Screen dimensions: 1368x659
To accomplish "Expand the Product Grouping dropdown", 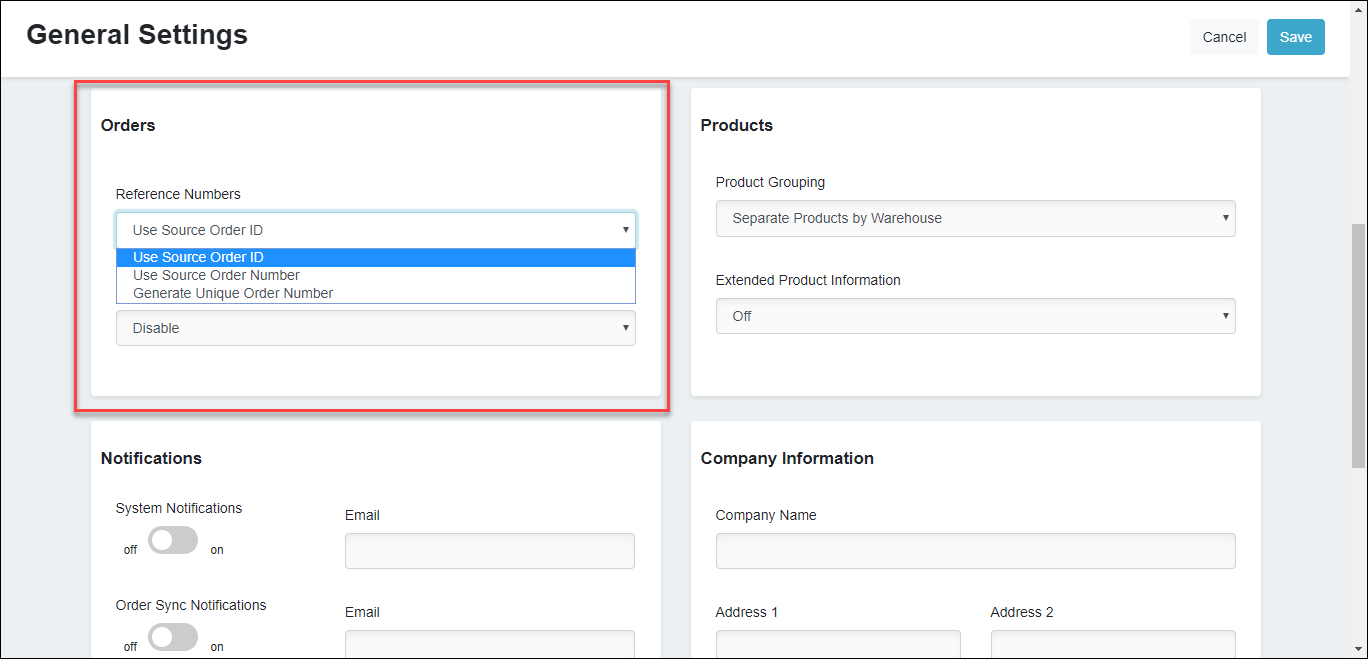I will (975, 218).
